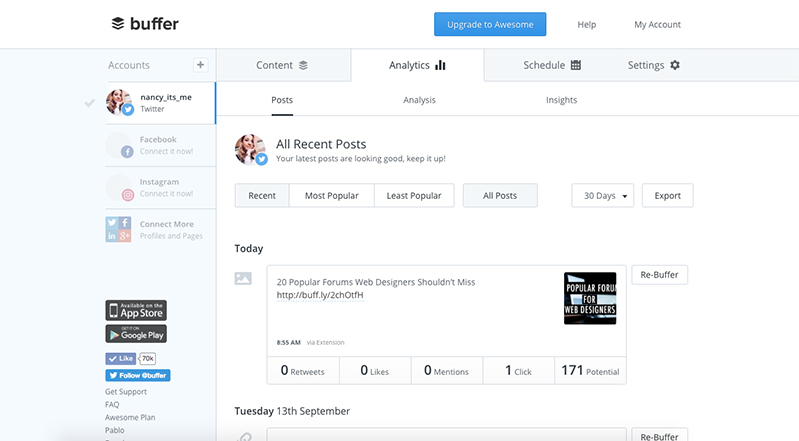Open the 30 Days date range dropdown
This screenshot has width=799, height=441.
(x=602, y=195)
